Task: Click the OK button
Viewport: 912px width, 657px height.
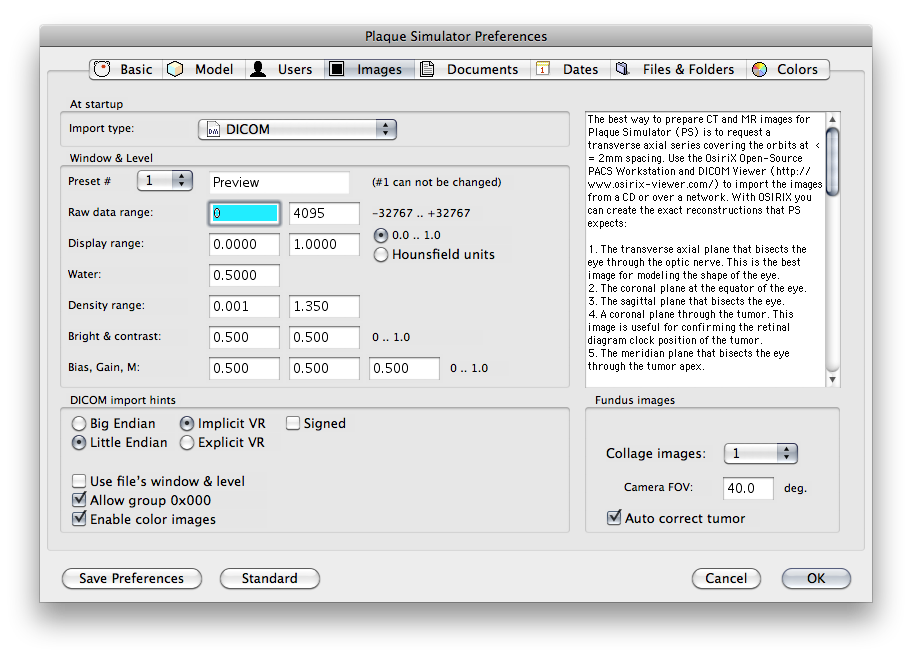Action: point(816,579)
